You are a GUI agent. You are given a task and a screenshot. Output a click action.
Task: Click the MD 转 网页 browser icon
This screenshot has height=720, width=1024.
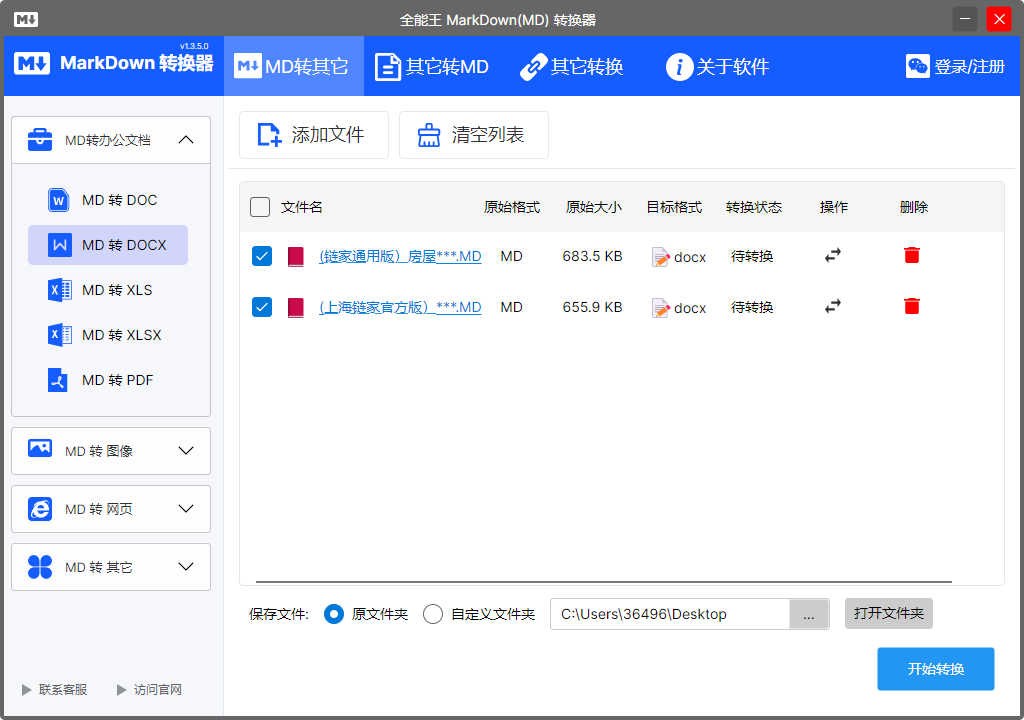40,509
